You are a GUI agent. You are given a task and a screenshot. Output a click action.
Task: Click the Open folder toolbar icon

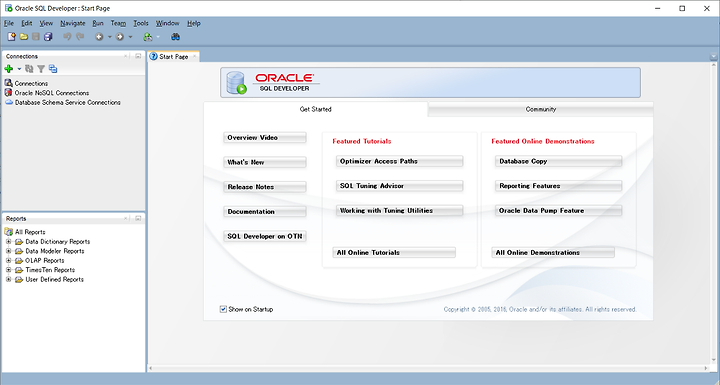[x=24, y=37]
